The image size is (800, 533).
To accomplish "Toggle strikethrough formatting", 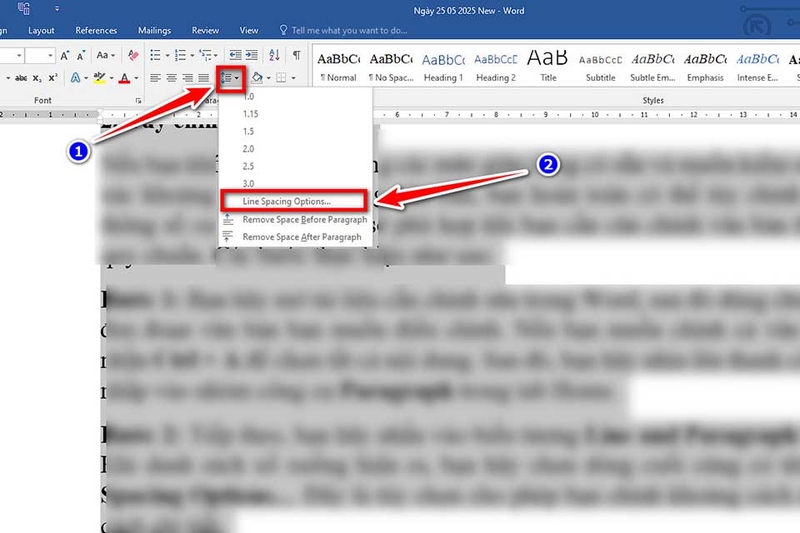I will (x=21, y=78).
